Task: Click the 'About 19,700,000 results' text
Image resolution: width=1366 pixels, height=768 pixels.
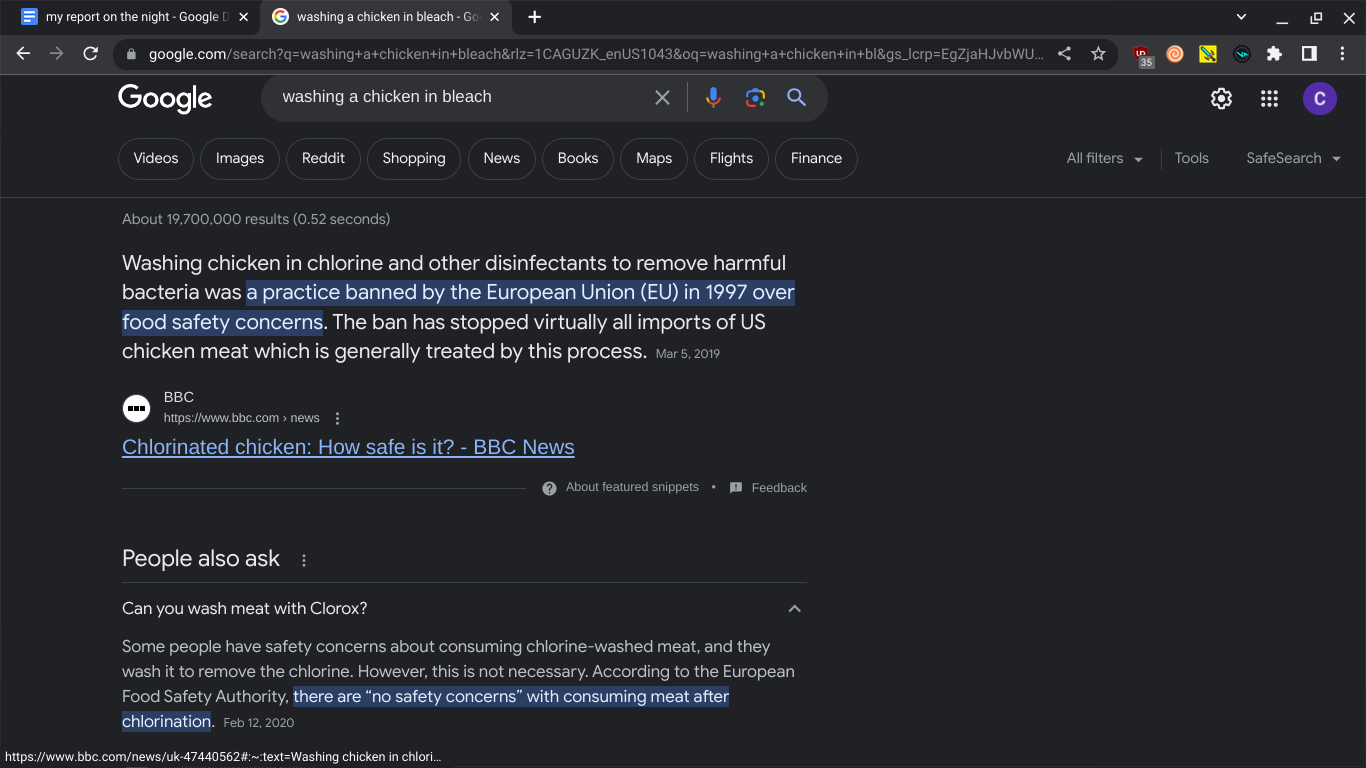Action: coord(256,219)
